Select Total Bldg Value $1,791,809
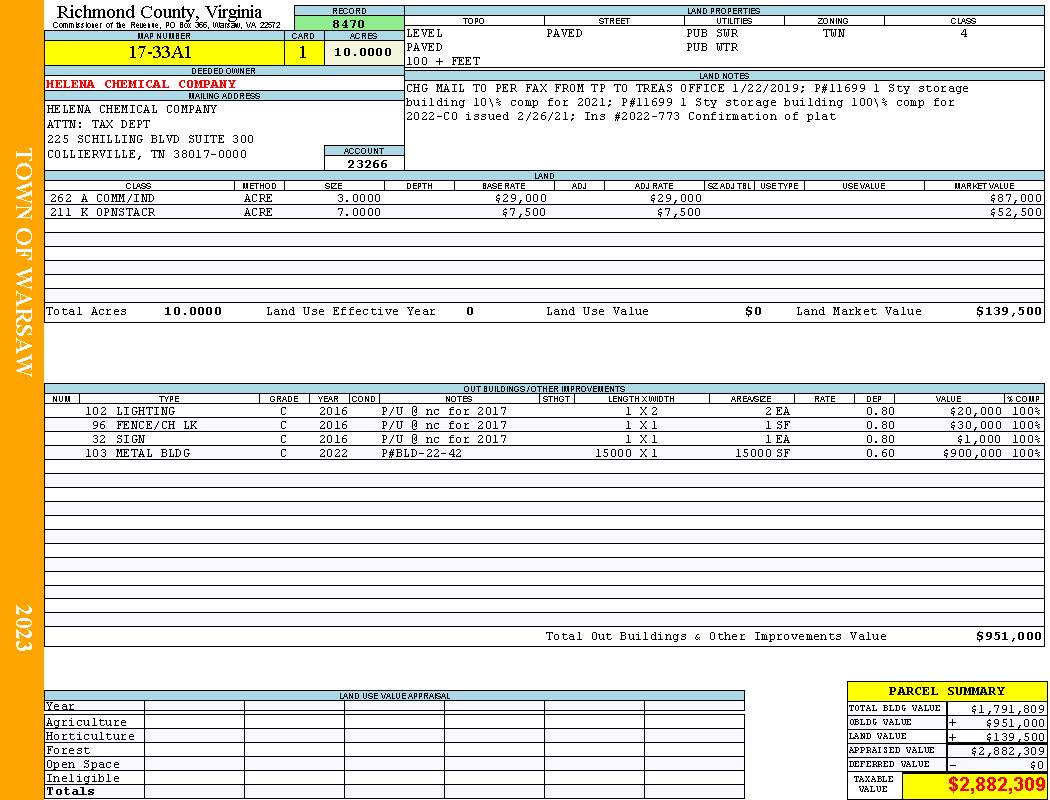 [1007, 709]
